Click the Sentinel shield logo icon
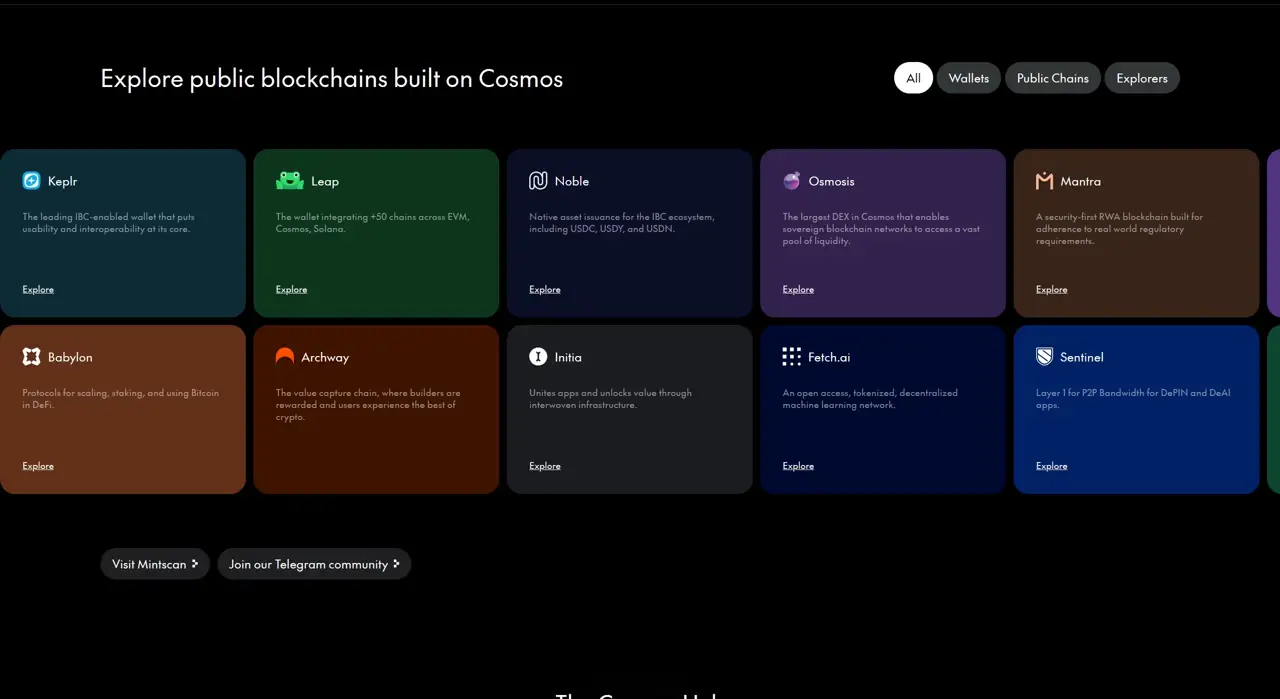This screenshot has height=699, width=1280. coord(1045,357)
